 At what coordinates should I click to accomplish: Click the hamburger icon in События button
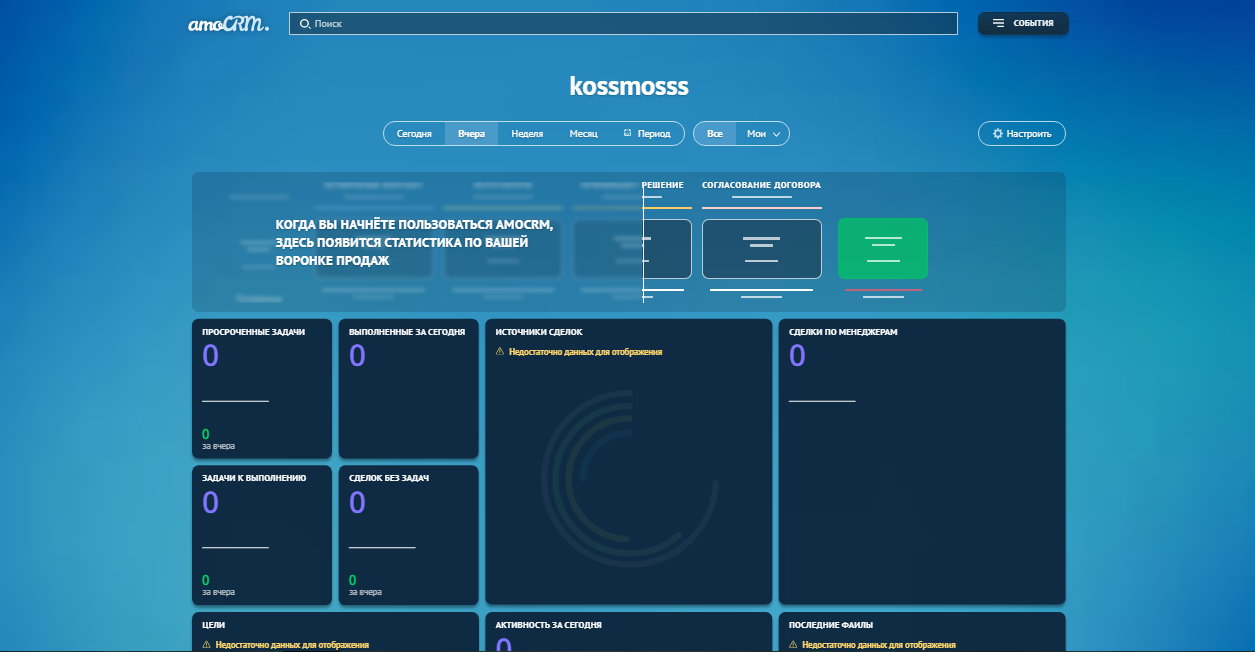click(998, 23)
